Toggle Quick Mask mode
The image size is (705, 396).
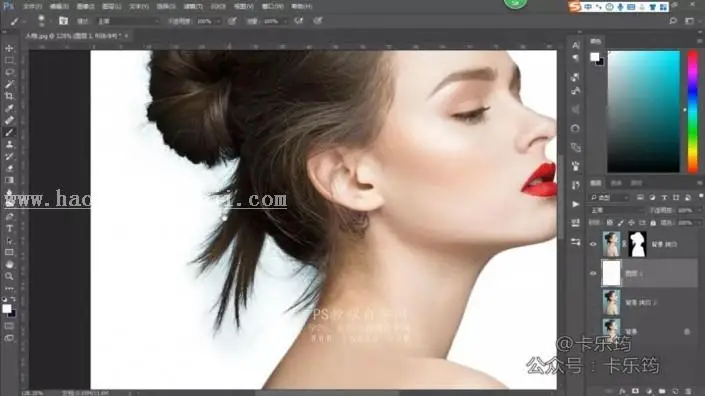point(9,326)
